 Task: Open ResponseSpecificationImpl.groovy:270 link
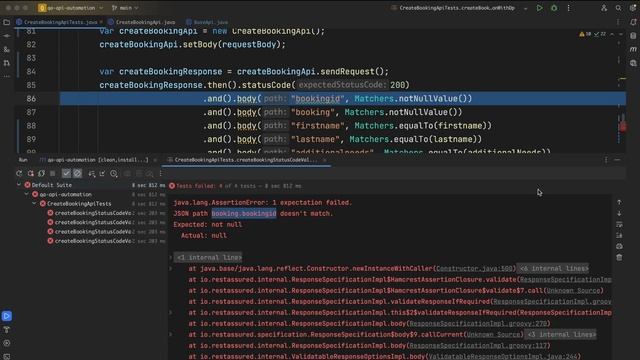pos(478,324)
